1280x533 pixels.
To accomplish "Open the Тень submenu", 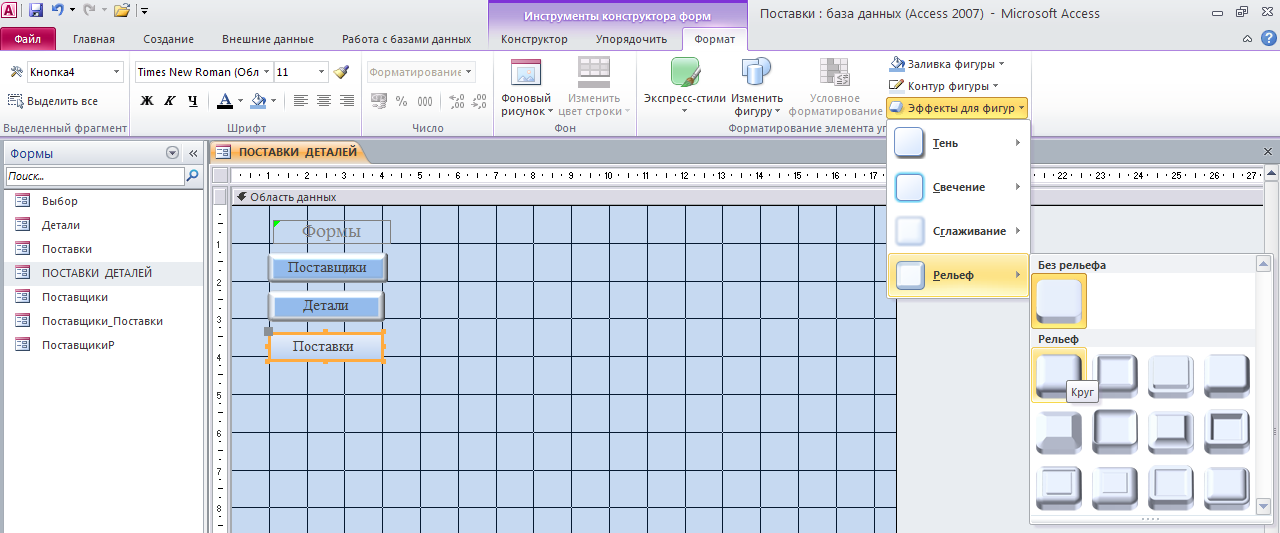I will tap(958, 143).
